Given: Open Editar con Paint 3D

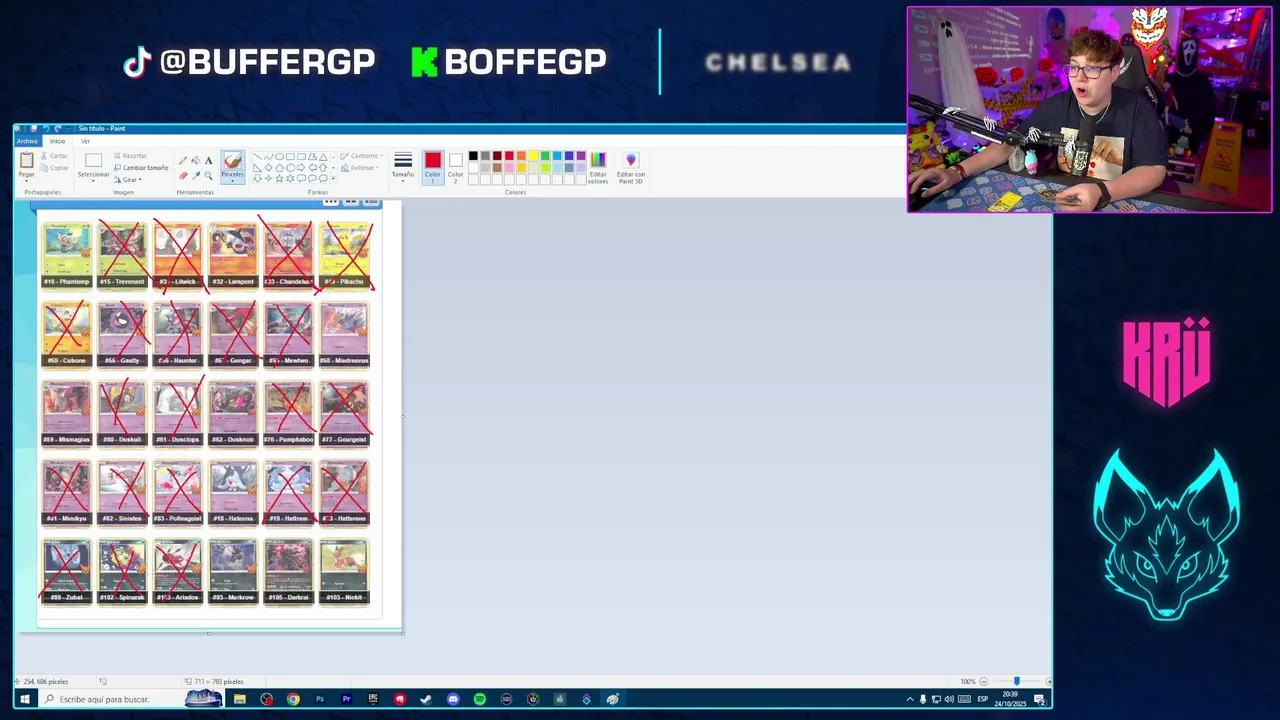Looking at the screenshot, I should 631,166.
